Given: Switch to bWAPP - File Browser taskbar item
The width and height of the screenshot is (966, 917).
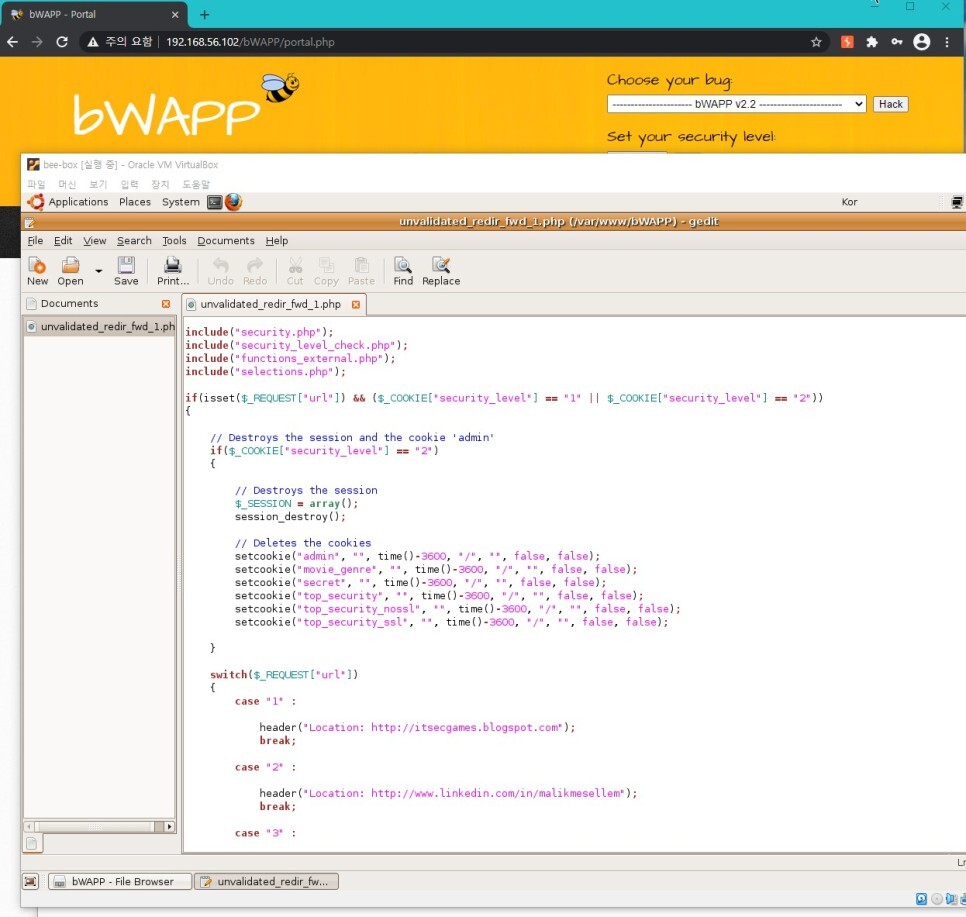Looking at the screenshot, I should [x=120, y=881].
